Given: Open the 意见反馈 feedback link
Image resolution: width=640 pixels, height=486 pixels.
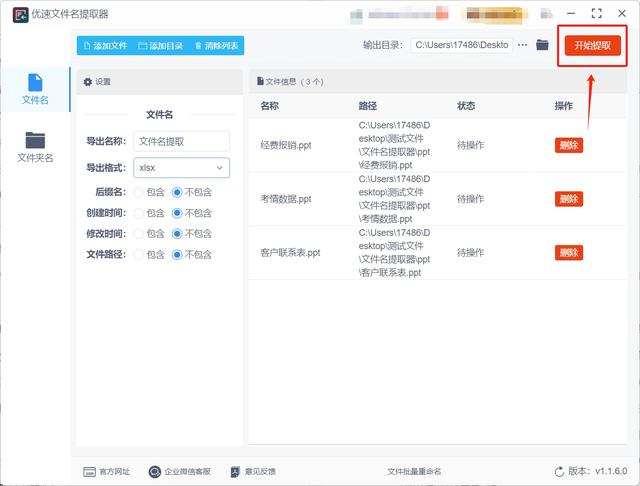Looking at the screenshot, I should 253,472.
